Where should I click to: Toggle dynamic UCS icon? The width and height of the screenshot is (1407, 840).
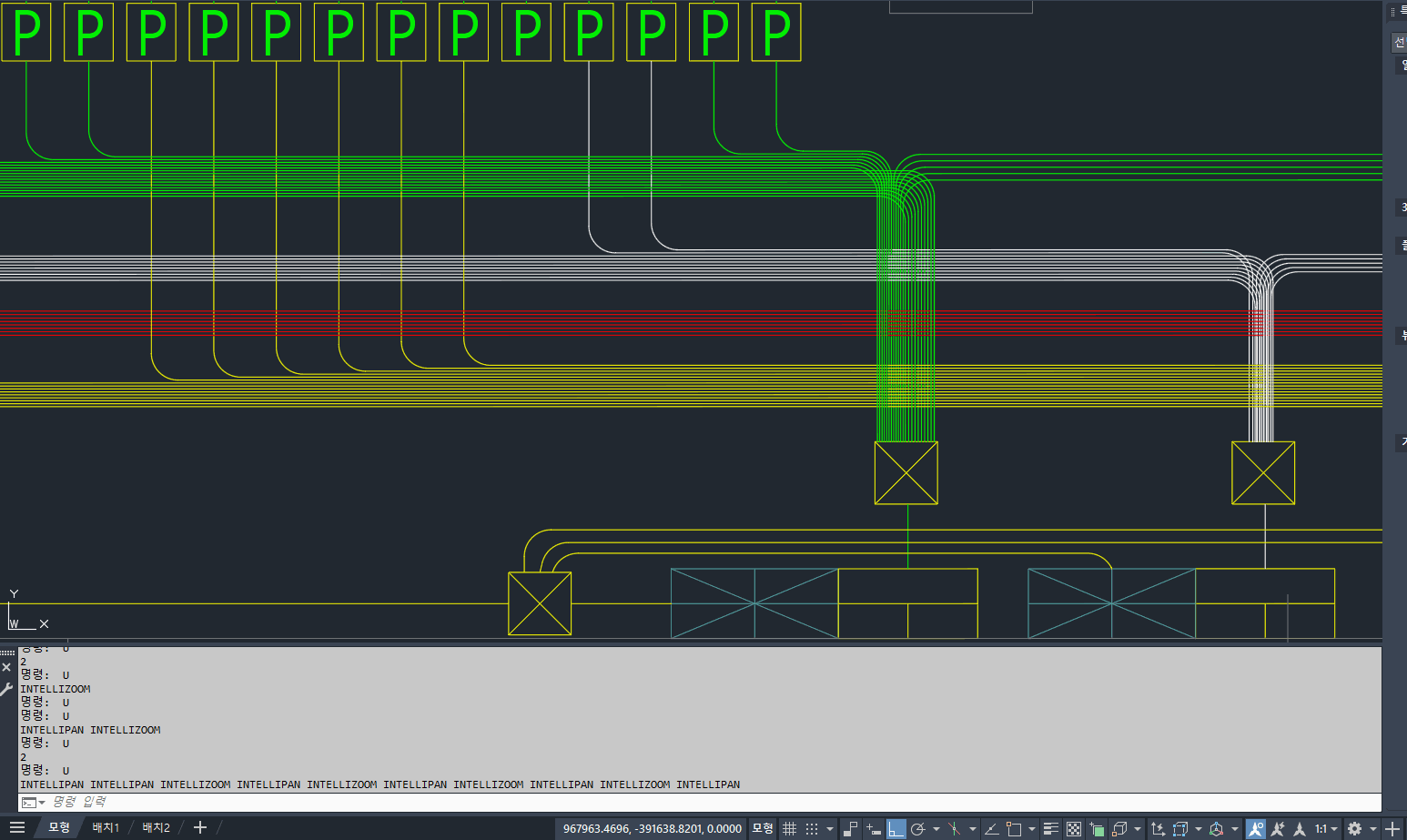pos(1158,828)
